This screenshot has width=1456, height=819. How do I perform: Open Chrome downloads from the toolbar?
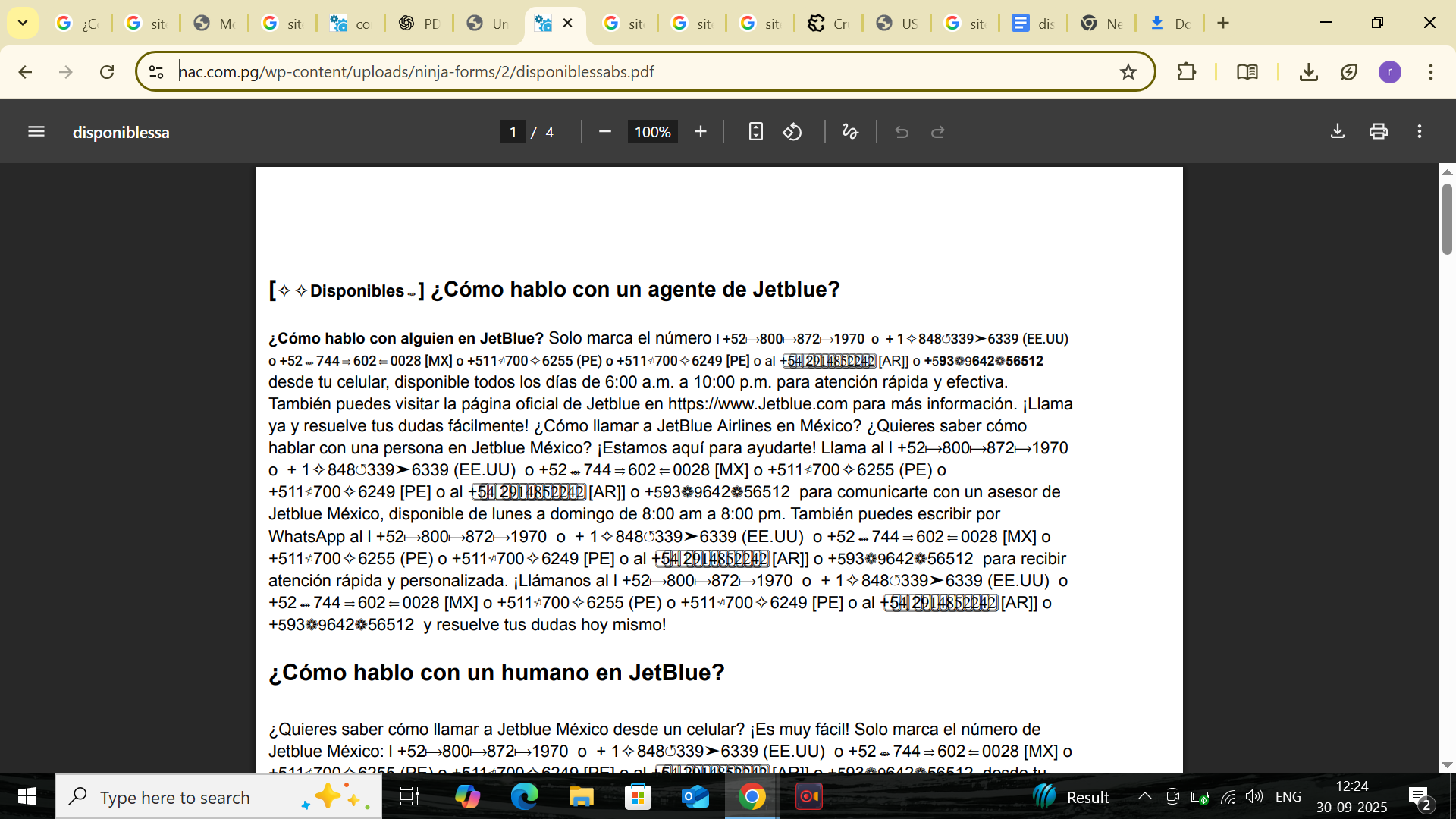[x=1307, y=72]
